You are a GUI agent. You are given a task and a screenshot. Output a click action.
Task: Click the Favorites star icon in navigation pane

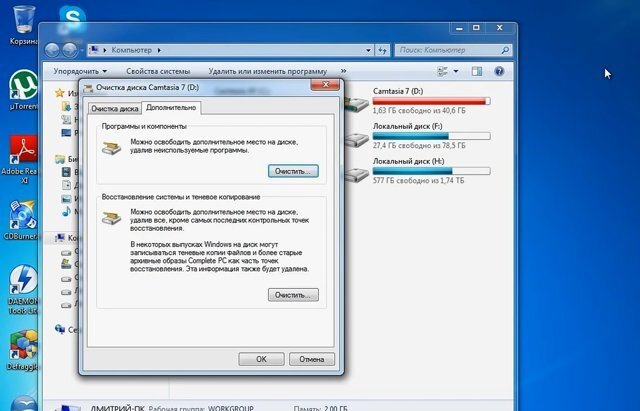(60, 93)
